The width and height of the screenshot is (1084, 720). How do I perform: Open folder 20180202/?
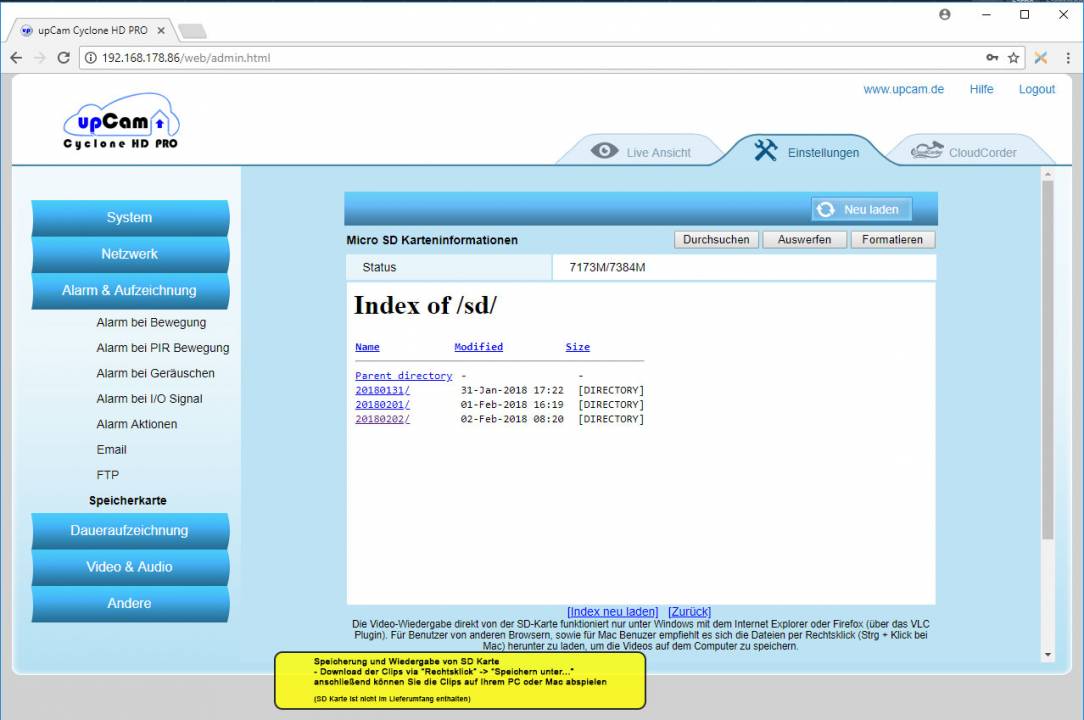pos(382,419)
